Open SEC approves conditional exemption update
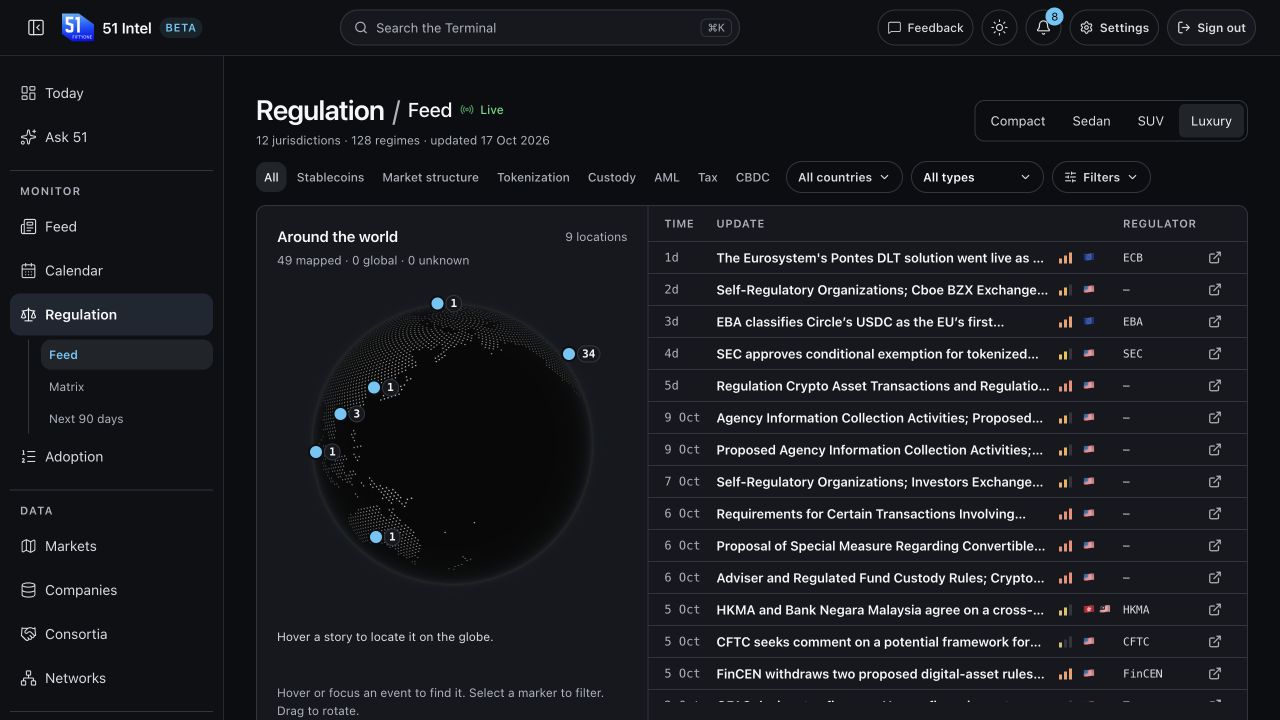Image resolution: width=1280 pixels, height=720 pixels. (x=877, y=354)
